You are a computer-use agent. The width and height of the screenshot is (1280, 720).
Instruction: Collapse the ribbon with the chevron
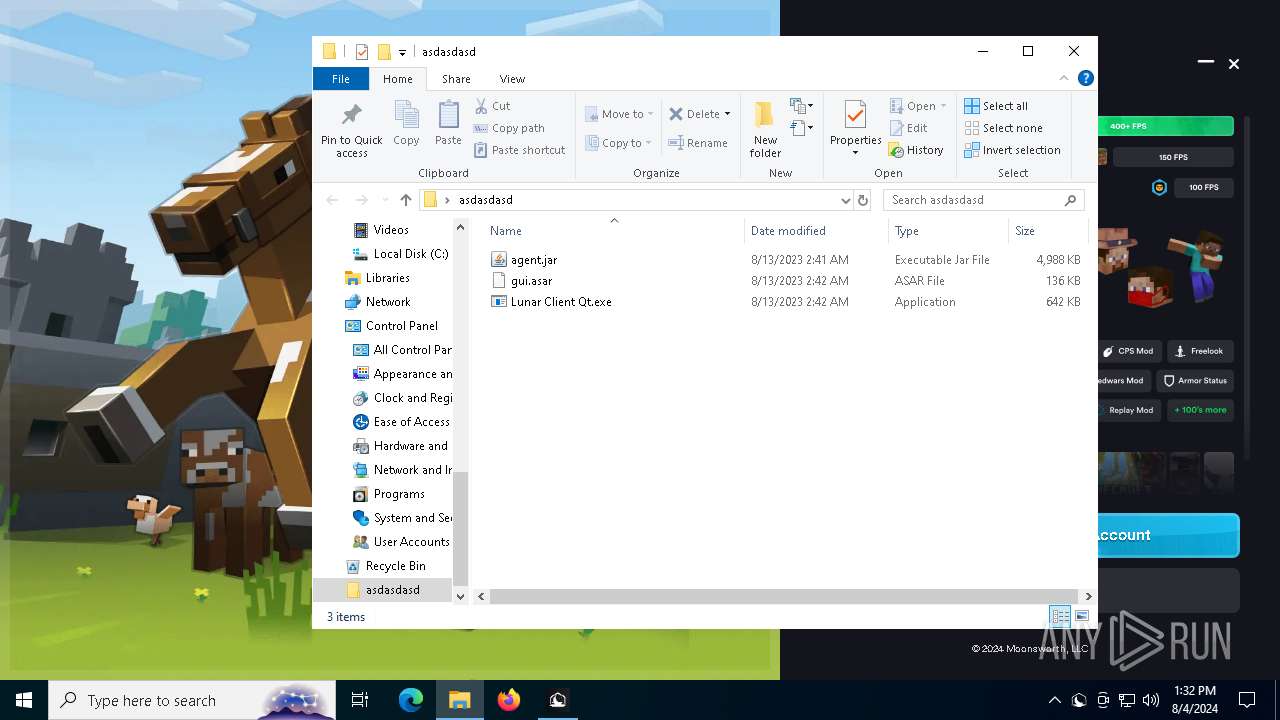1064,78
